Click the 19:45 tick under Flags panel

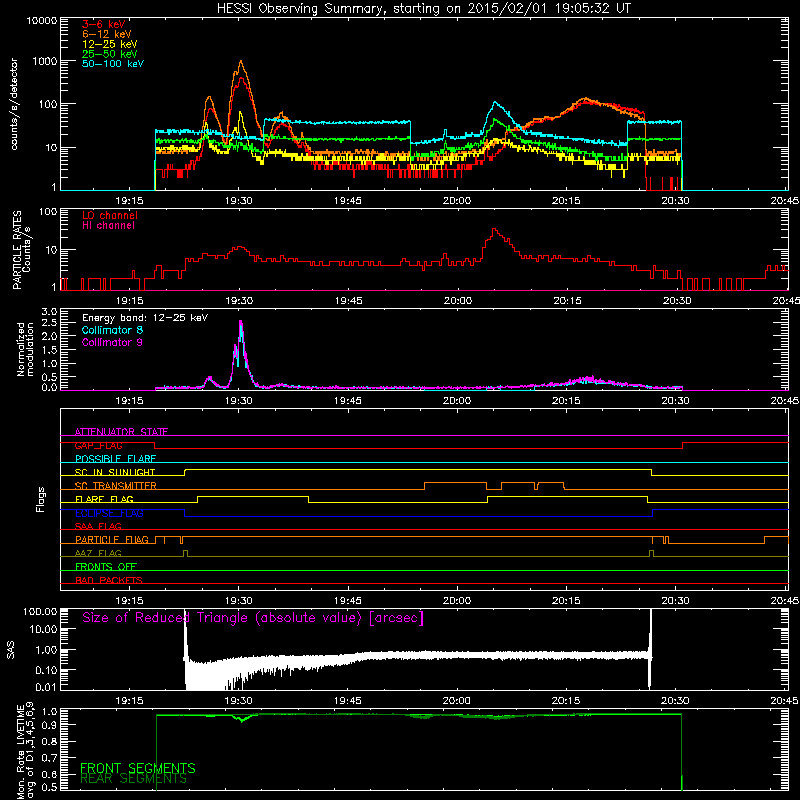click(348, 601)
